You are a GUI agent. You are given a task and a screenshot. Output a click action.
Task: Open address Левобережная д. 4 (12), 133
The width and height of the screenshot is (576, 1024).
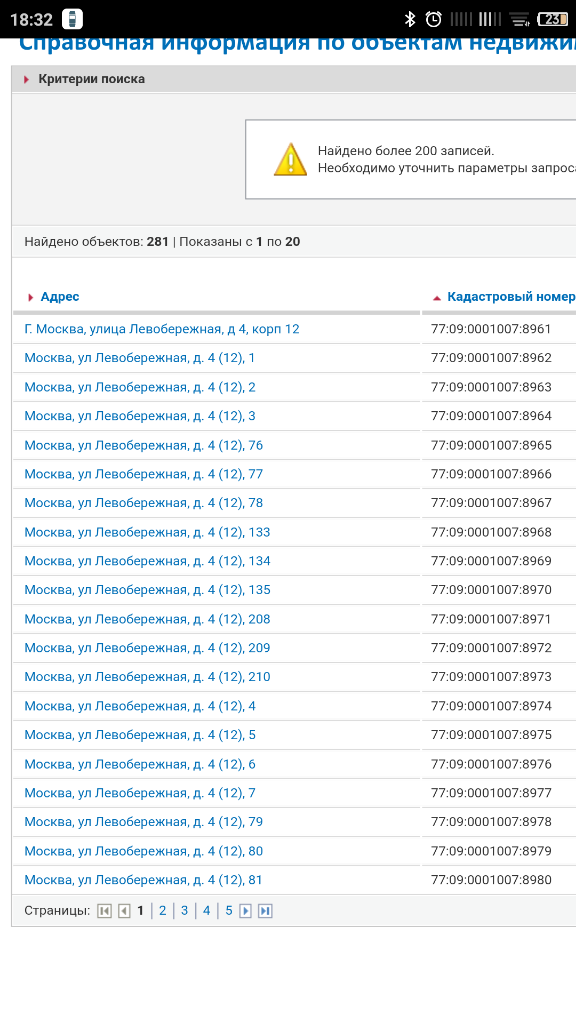point(147,532)
